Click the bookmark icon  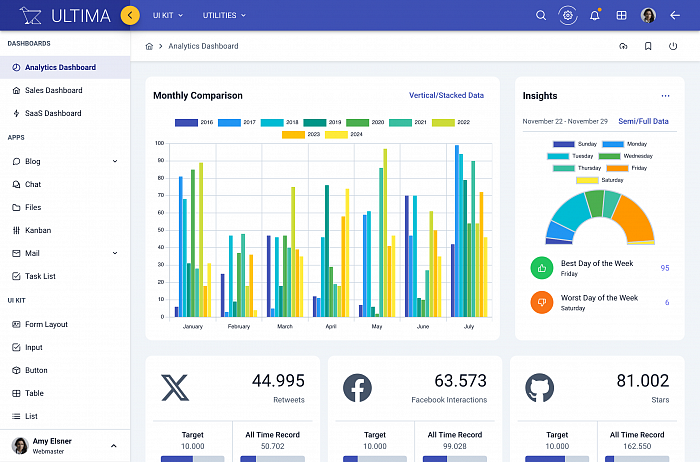tap(648, 46)
